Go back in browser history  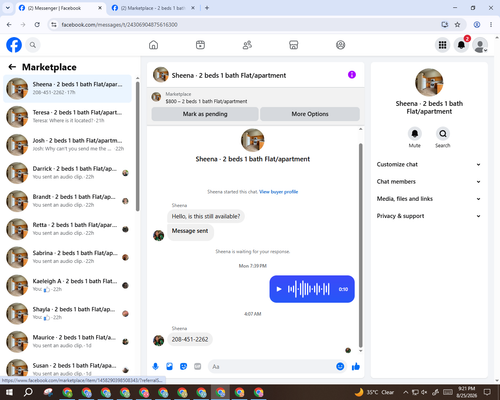[x=9, y=24]
